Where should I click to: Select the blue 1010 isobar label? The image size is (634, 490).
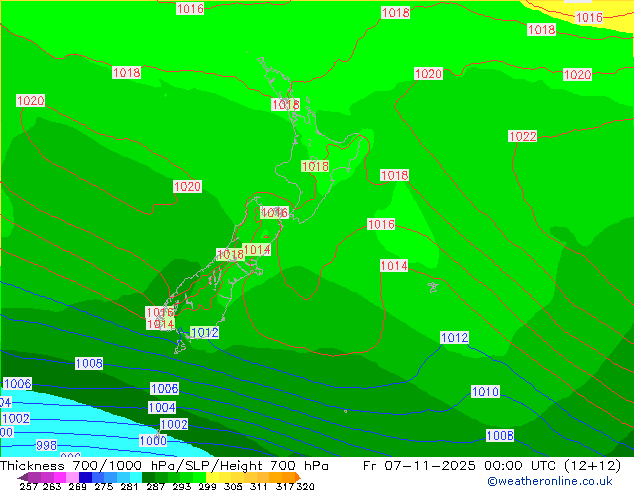coord(485,391)
